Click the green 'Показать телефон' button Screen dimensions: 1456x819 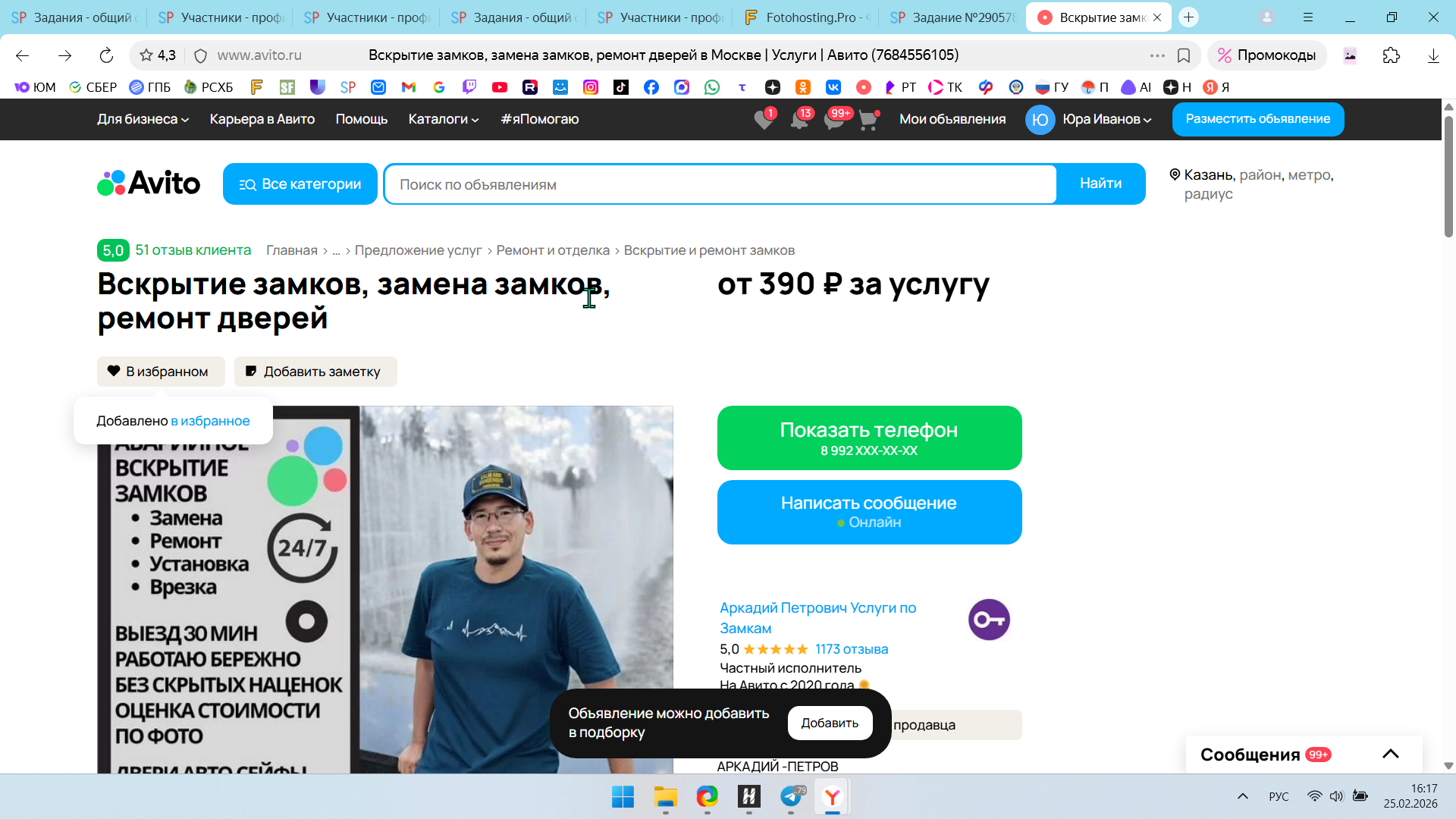(869, 438)
